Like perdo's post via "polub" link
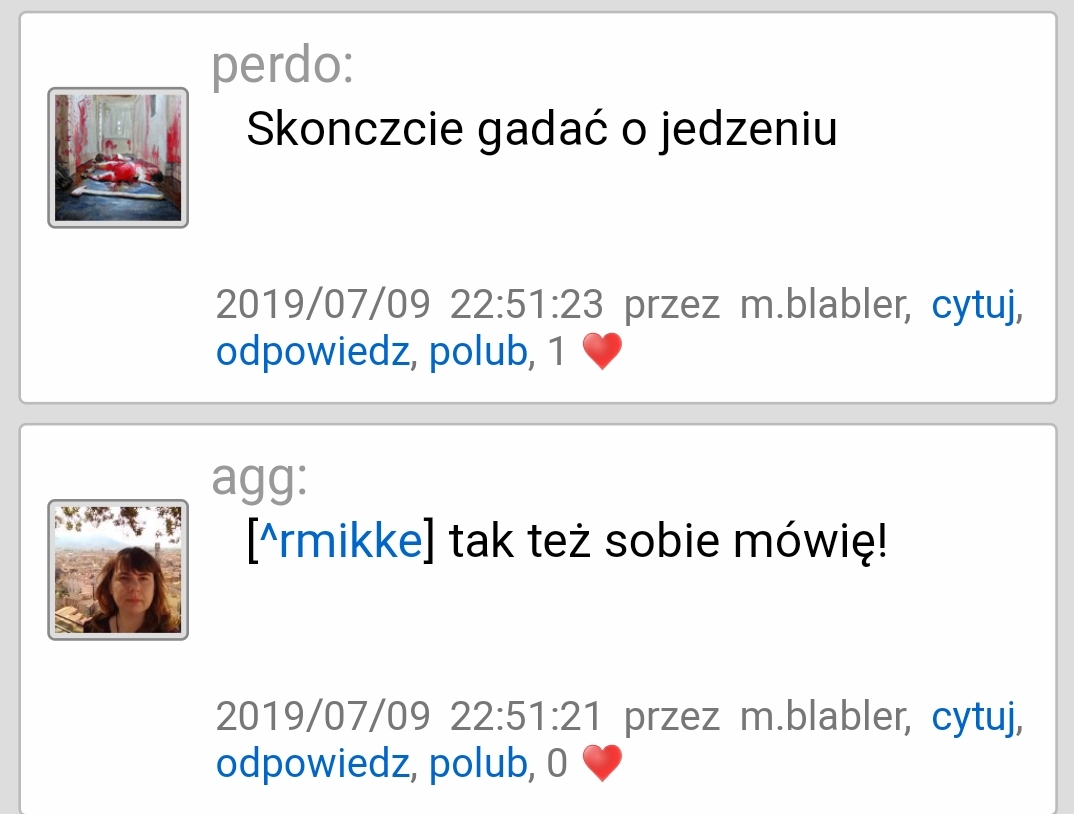Screen dimensions: 1074x814 (x=477, y=352)
